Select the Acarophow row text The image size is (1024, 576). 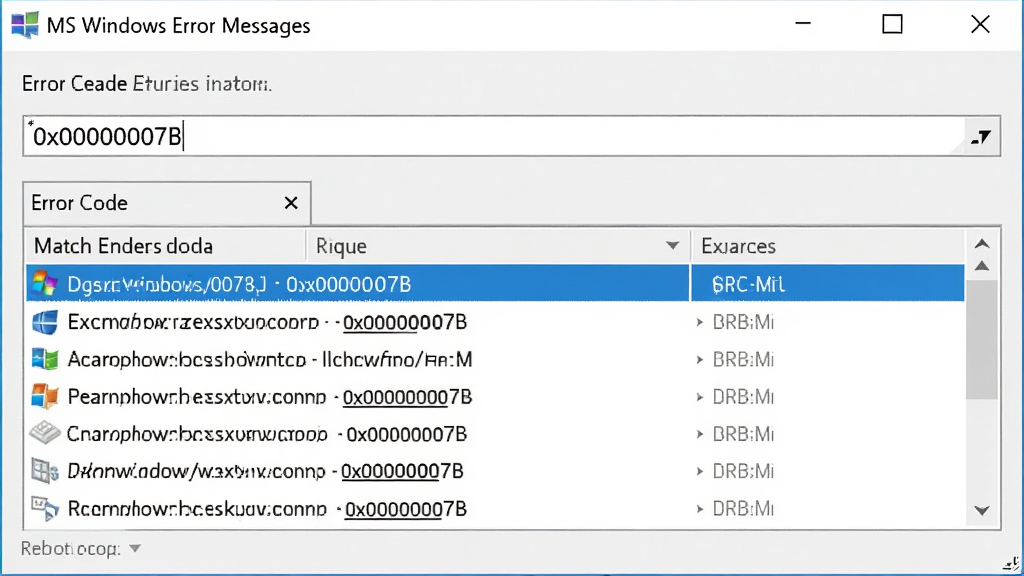(x=270, y=360)
